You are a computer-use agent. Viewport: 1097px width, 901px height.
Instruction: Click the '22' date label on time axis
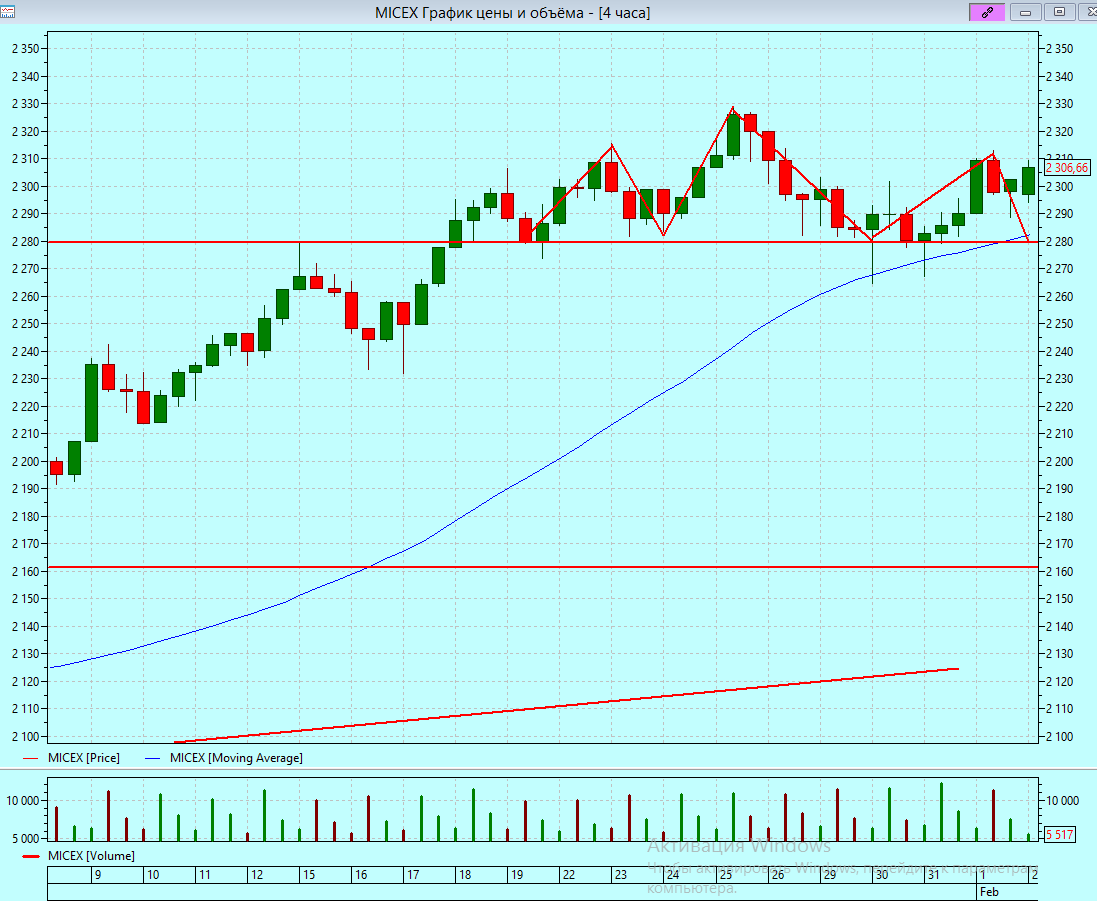pos(569,874)
